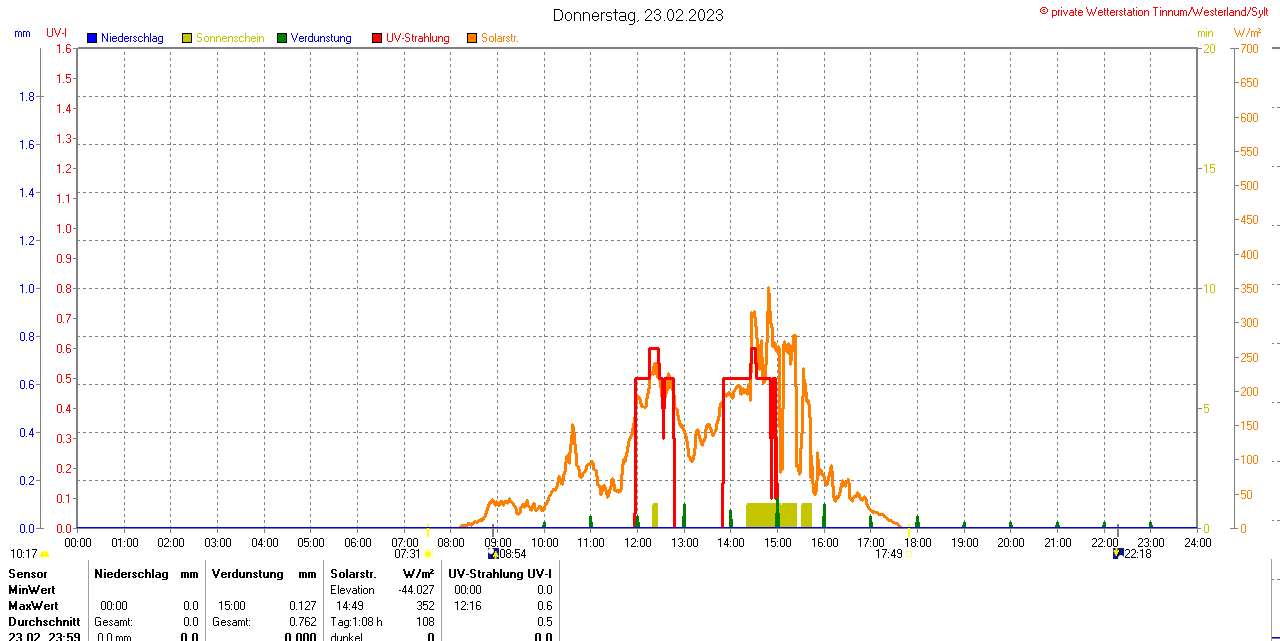Click the sunset icon beside 17:49
The width and height of the screenshot is (1280, 641).
[x=908, y=554]
